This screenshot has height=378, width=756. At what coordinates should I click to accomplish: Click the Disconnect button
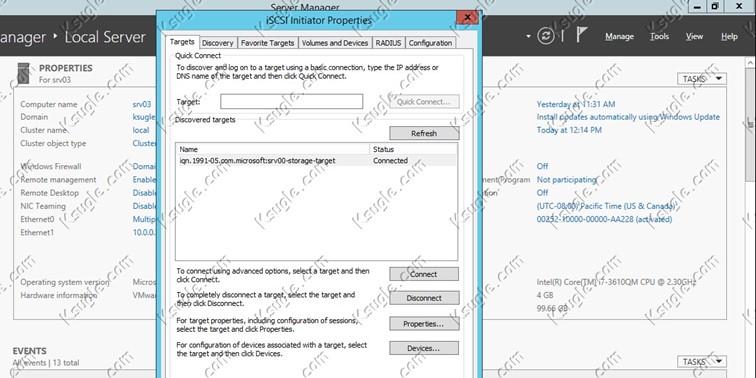click(x=424, y=298)
